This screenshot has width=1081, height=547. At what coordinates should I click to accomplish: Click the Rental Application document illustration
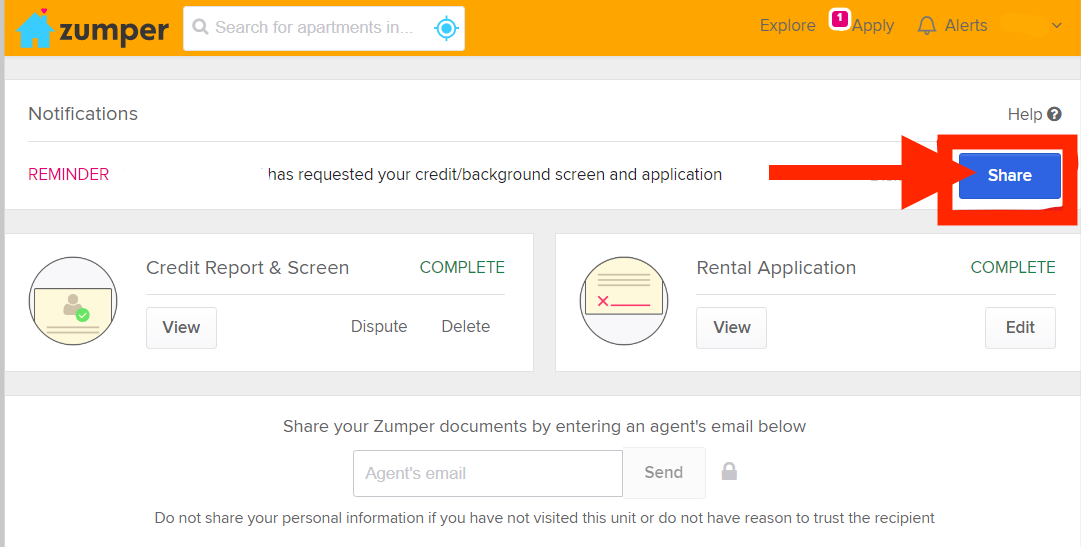[x=624, y=301]
